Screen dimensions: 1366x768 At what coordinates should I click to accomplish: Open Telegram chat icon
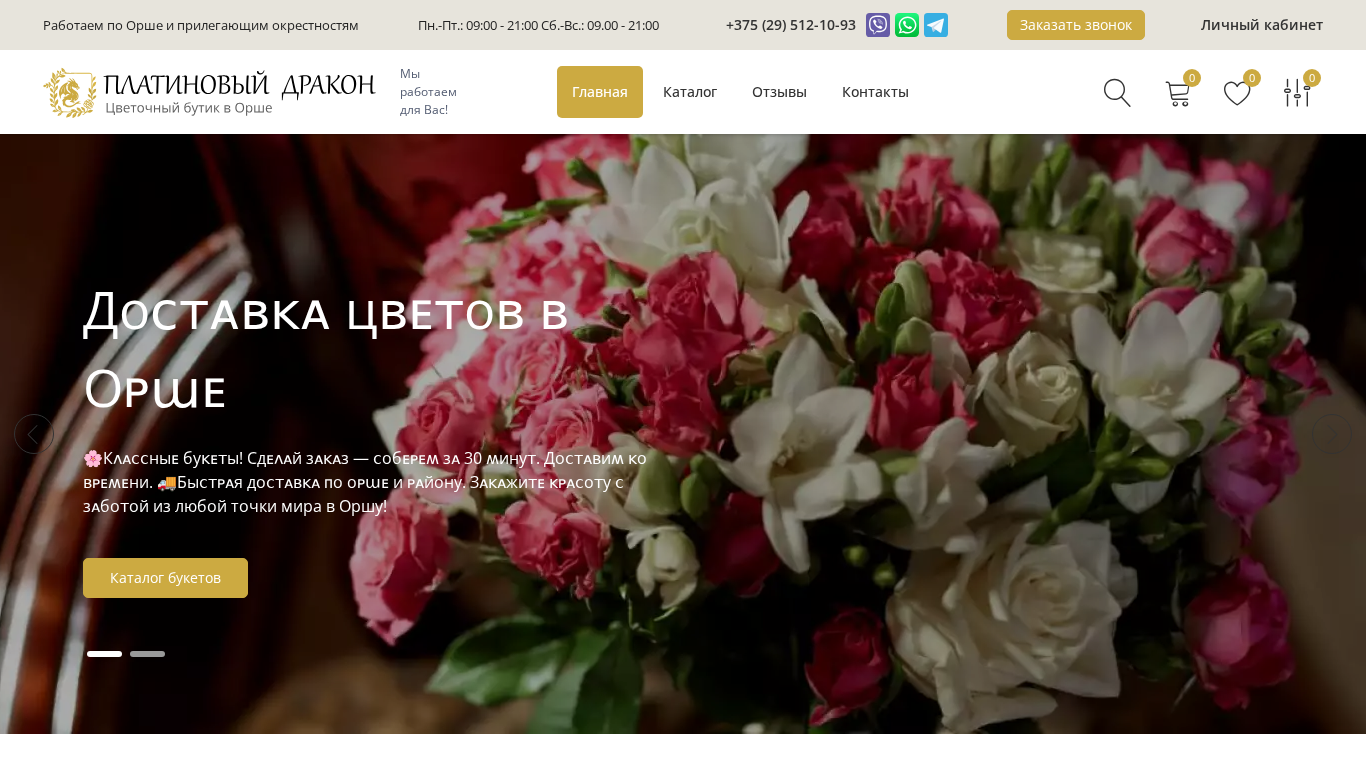point(936,25)
